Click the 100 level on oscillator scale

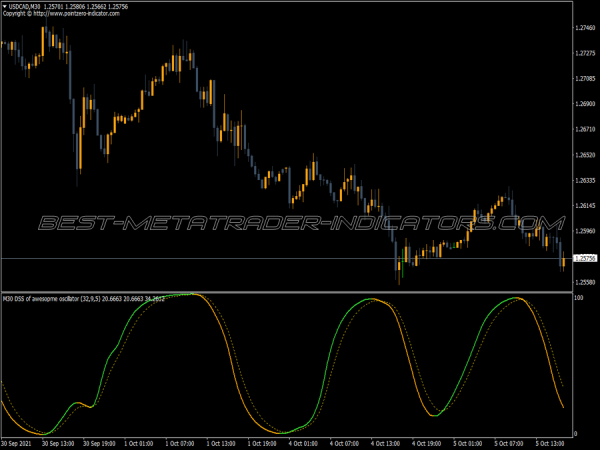pos(579,298)
